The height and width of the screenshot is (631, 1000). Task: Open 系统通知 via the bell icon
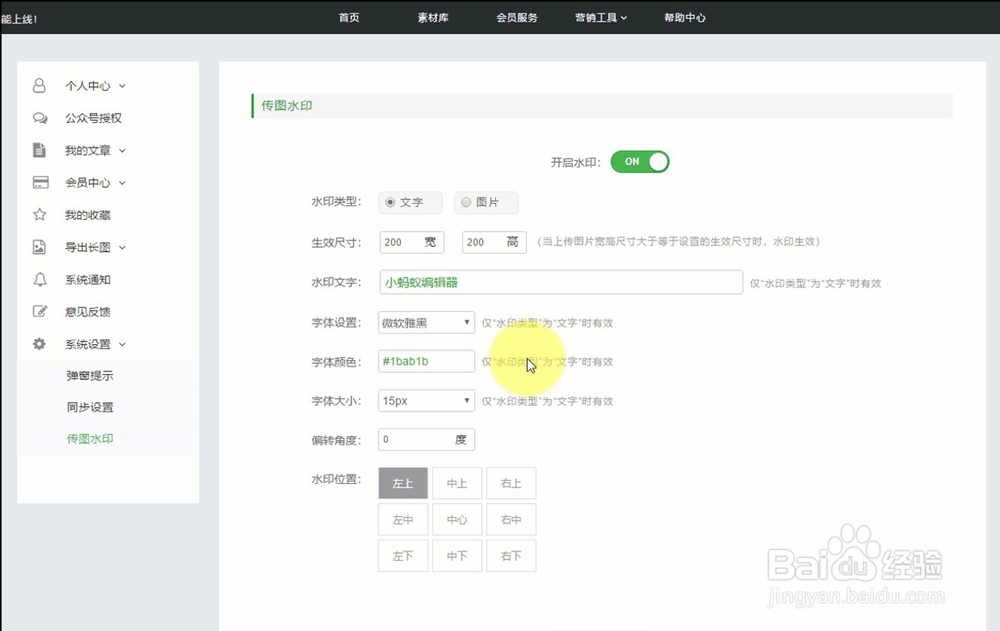[x=39, y=279]
